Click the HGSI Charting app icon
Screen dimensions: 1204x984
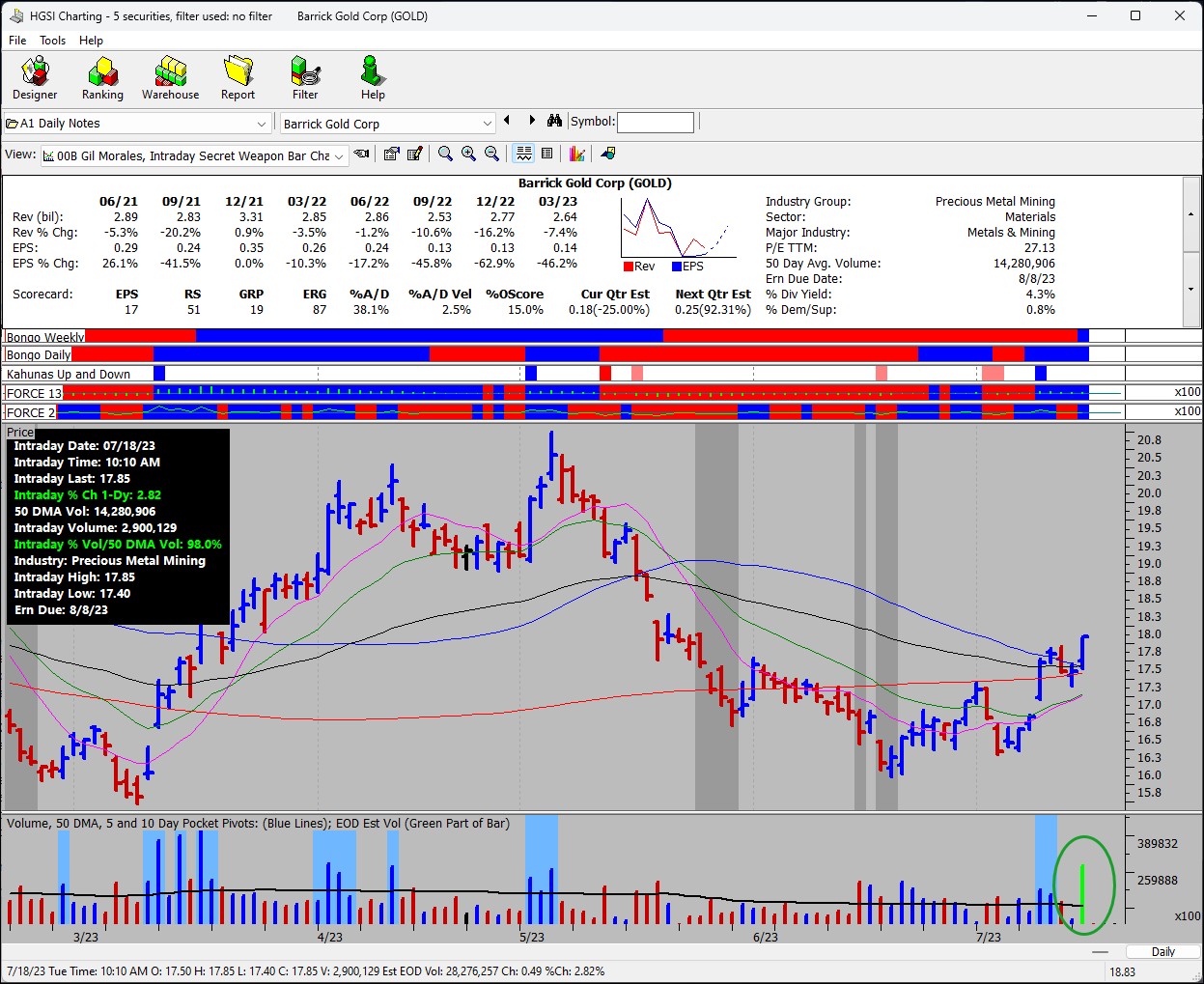(x=16, y=15)
